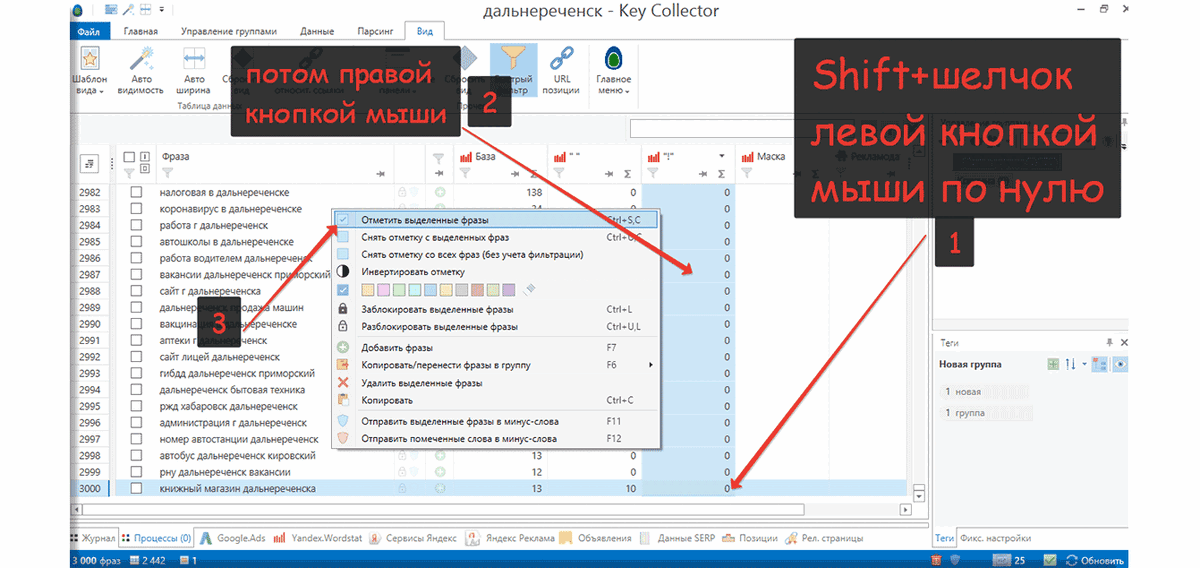Click the Google.Ads logo icon
Viewport: 1200px width, 568px height.
tap(205, 538)
